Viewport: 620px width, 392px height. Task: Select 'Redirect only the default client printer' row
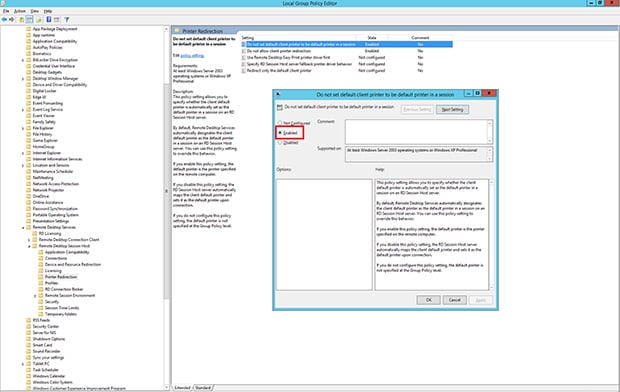click(x=346, y=70)
